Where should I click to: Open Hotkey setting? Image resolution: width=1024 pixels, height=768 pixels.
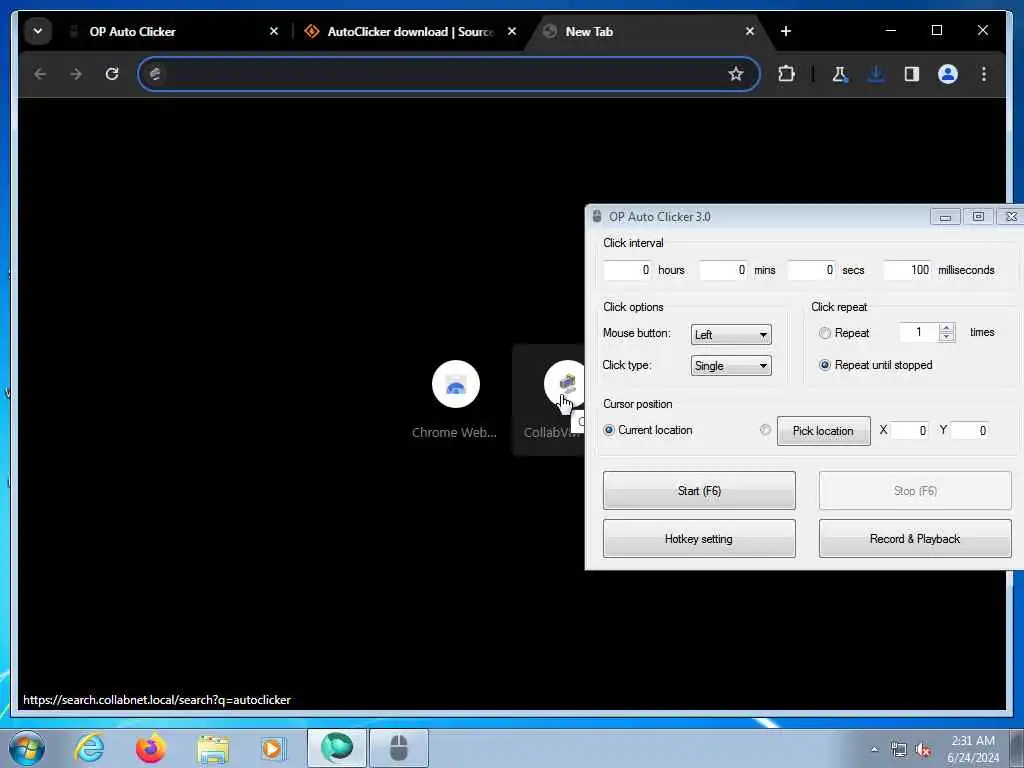(x=699, y=539)
